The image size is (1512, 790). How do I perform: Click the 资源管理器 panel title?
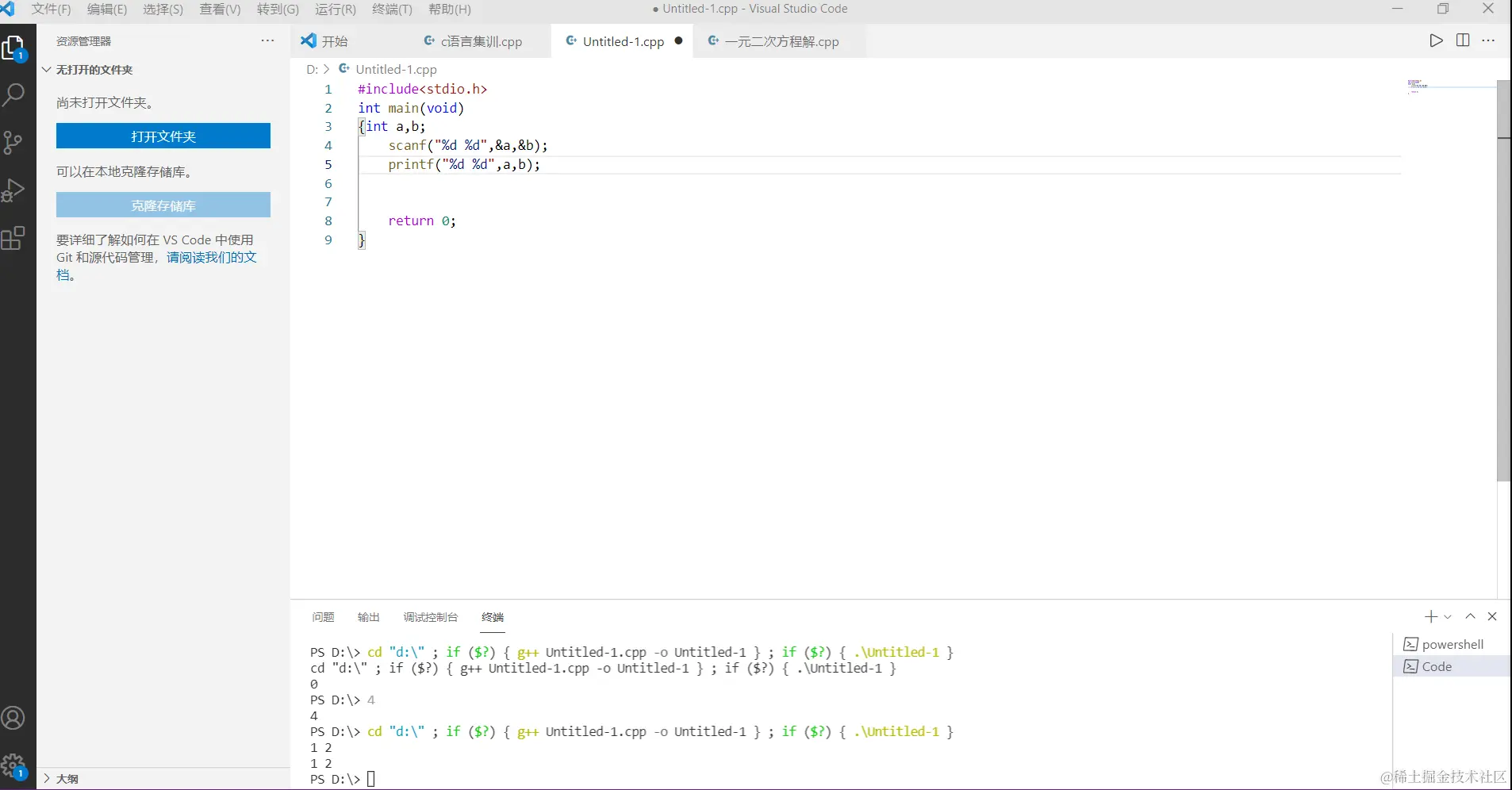pos(83,41)
